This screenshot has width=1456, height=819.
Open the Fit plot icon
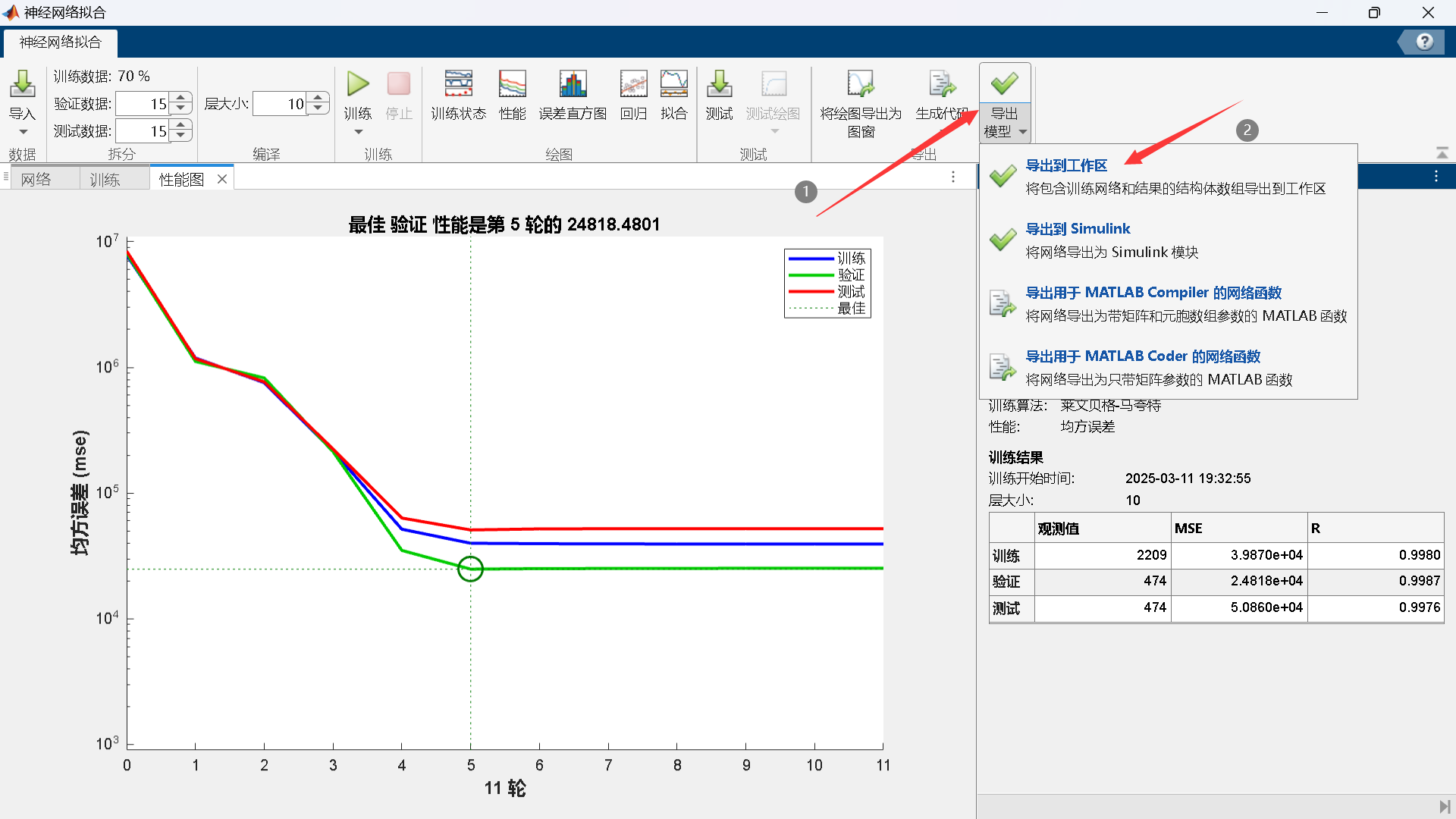[x=673, y=85]
